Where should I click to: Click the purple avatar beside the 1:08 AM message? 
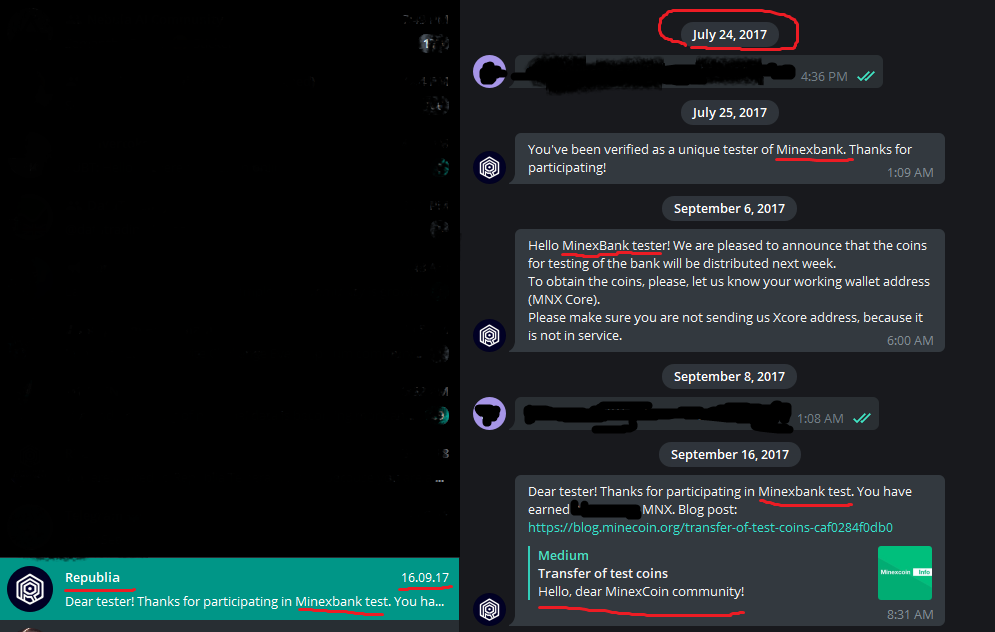489,414
